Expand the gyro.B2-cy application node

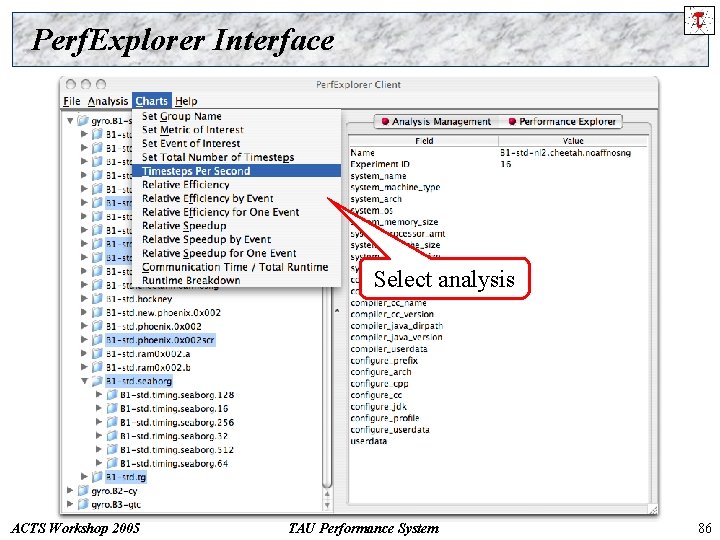click(x=70, y=490)
